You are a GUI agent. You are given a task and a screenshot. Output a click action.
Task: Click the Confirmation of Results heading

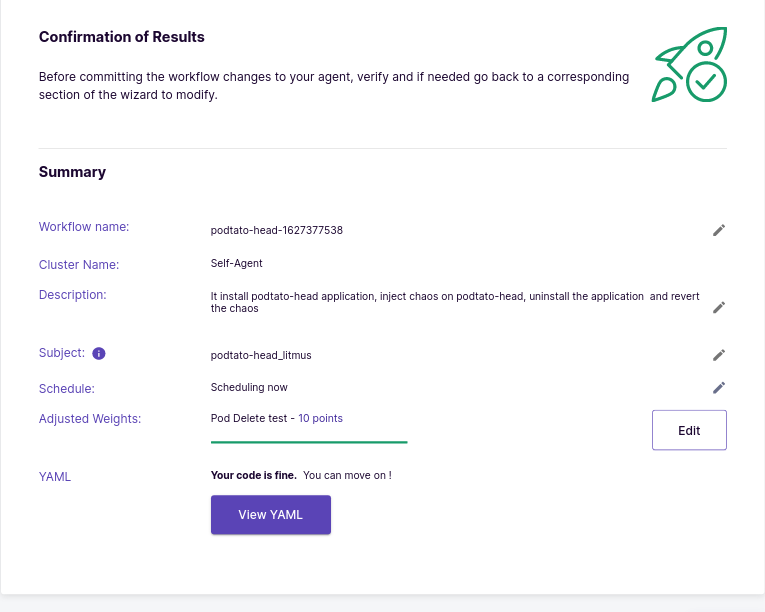tap(121, 37)
